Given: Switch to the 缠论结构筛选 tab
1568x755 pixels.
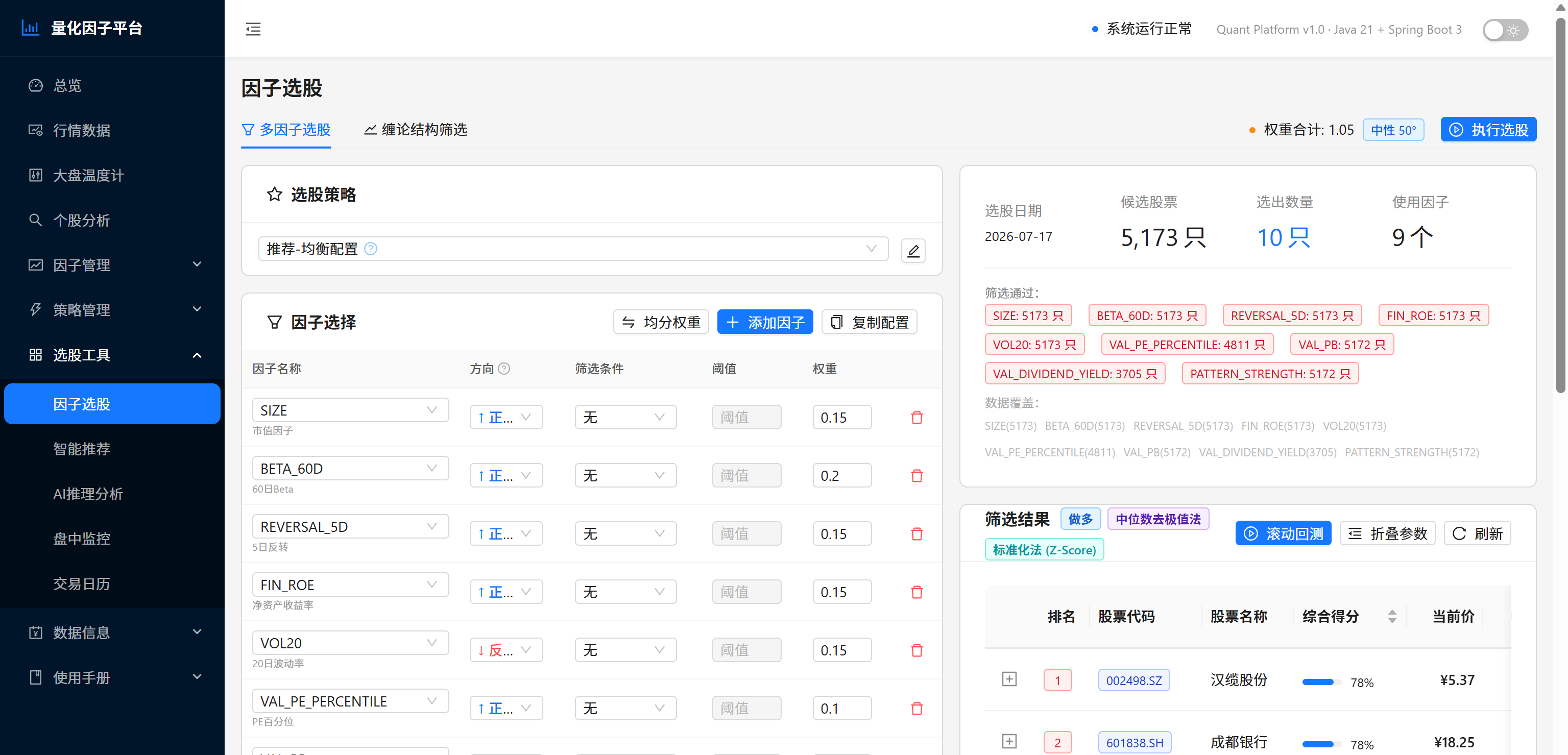Looking at the screenshot, I should (x=415, y=130).
